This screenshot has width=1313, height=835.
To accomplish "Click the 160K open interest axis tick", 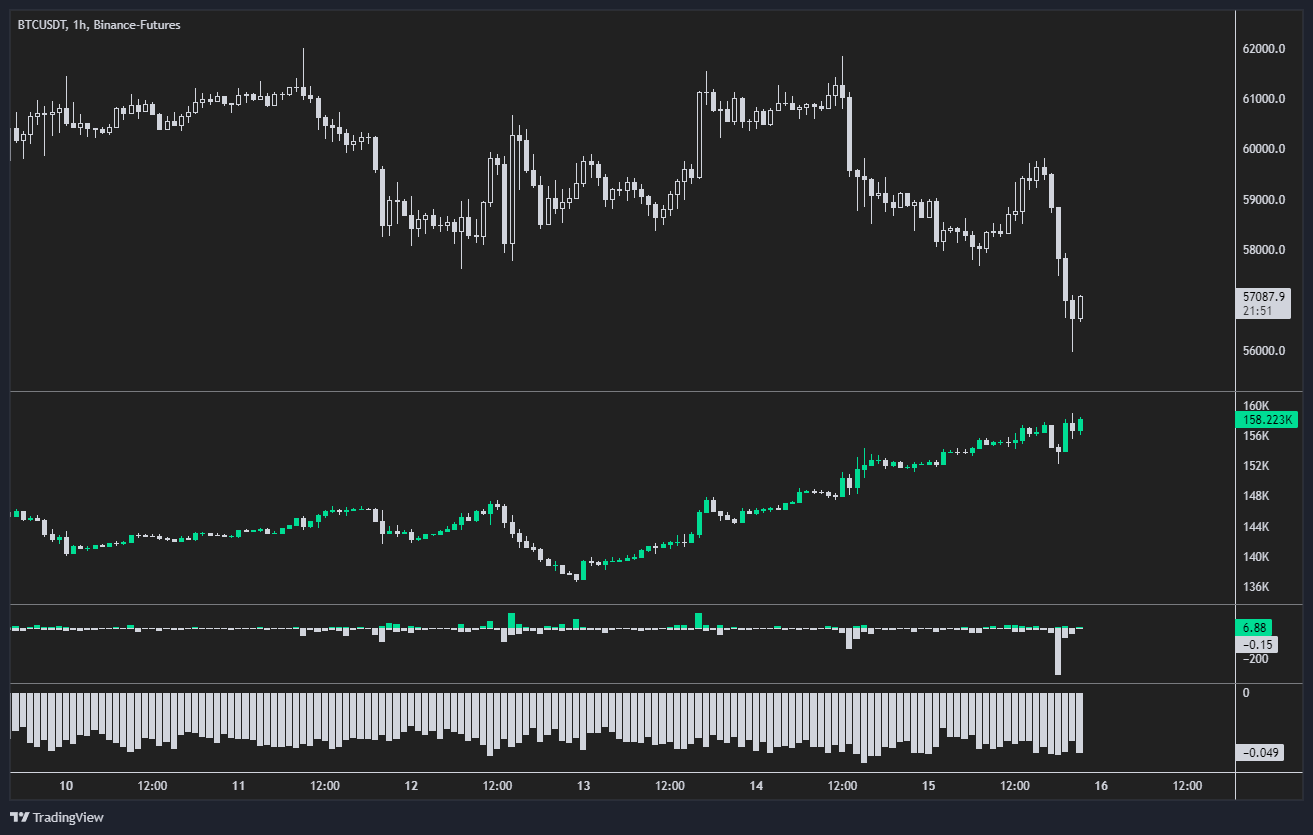I will pyautogui.click(x=1256, y=405).
